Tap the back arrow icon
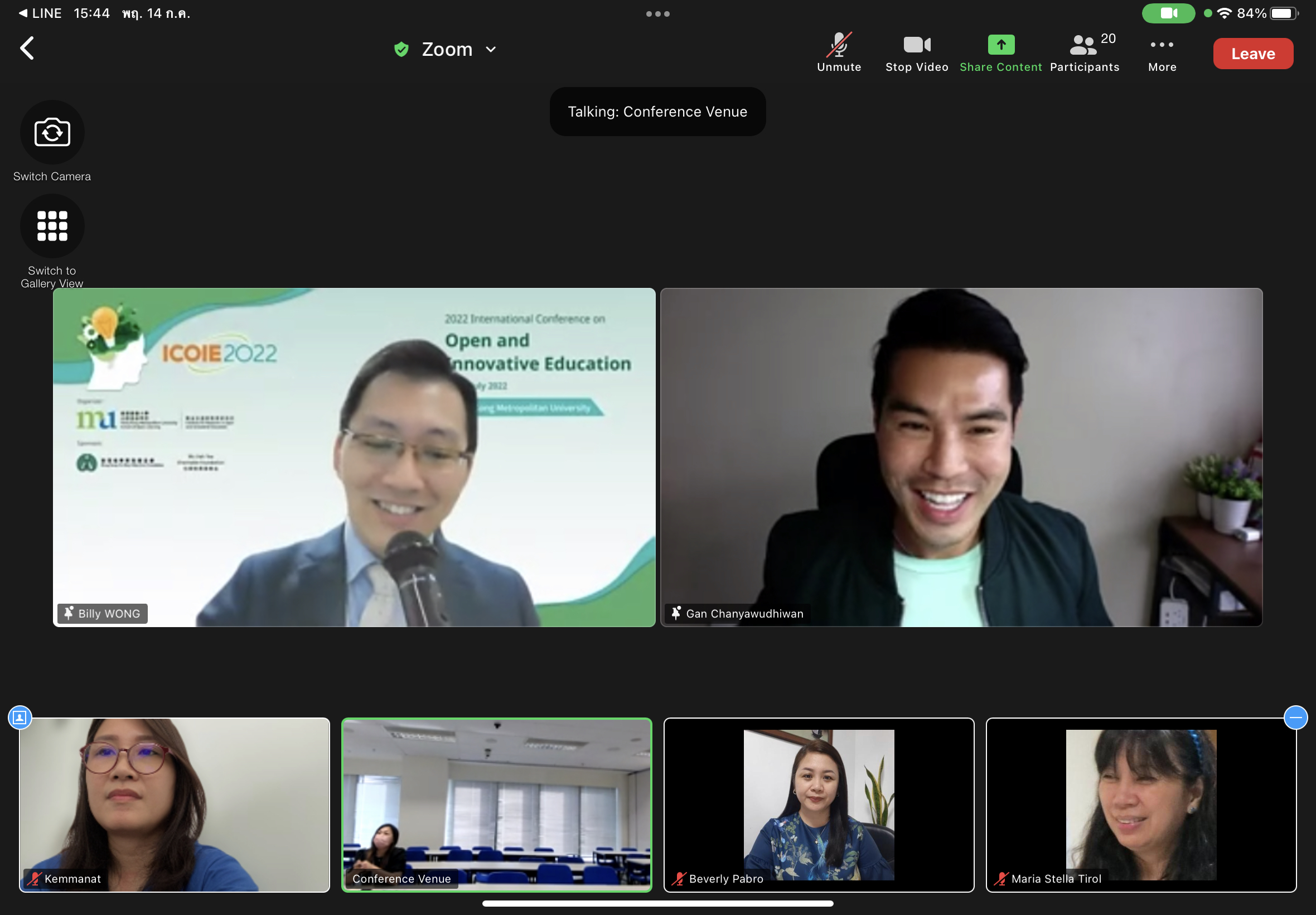 [27, 48]
